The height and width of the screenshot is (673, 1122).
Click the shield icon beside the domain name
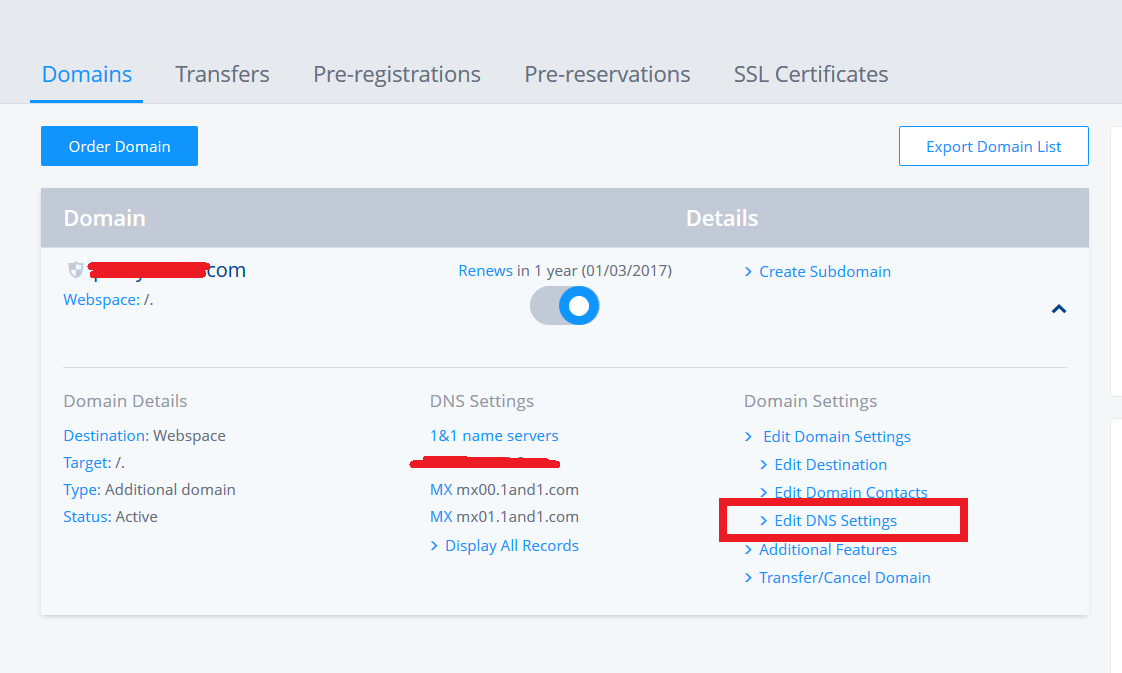coord(74,270)
